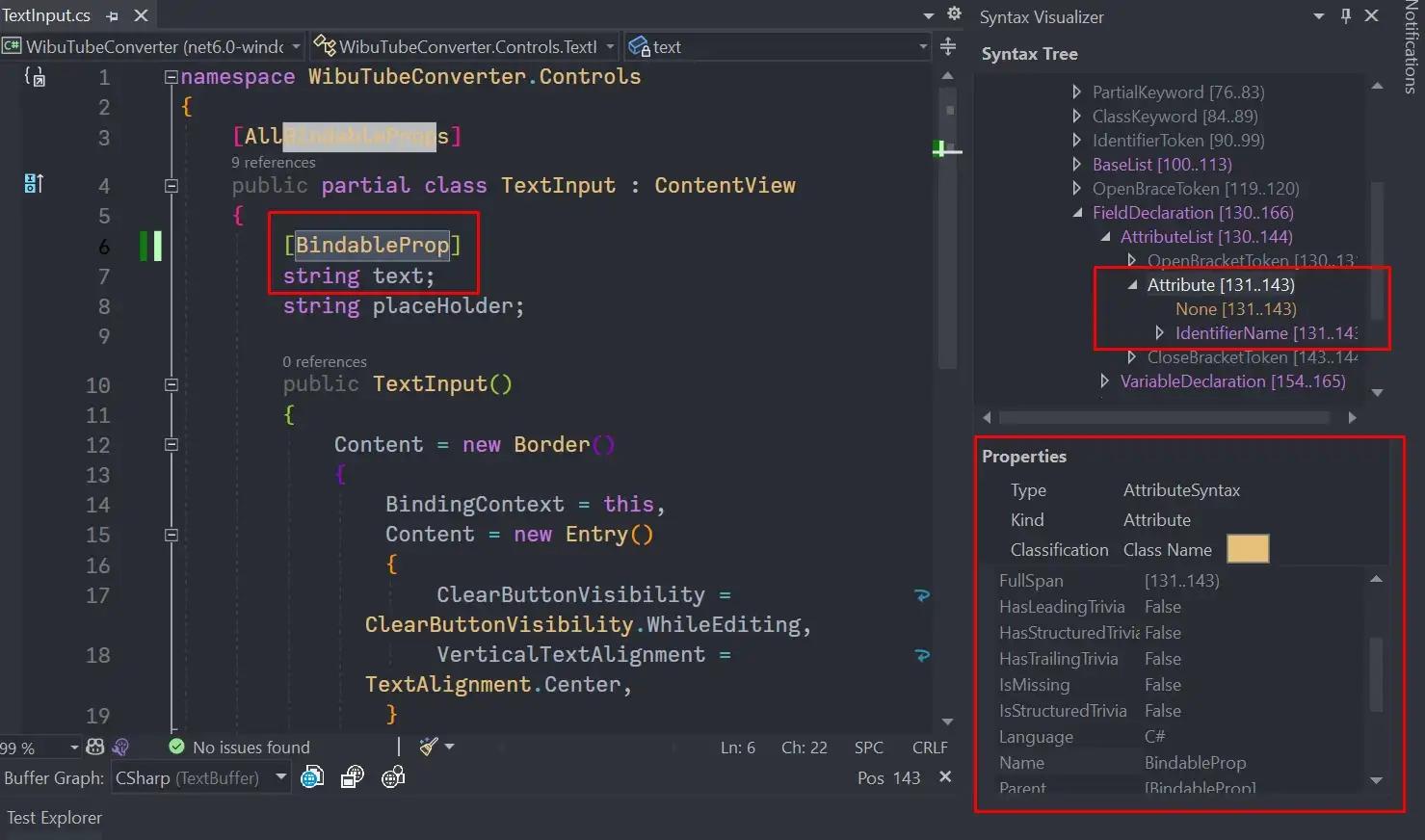Open the WibuTubeConverter project dropdown
The width and height of the screenshot is (1425, 840).
click(x=296, y=46)
